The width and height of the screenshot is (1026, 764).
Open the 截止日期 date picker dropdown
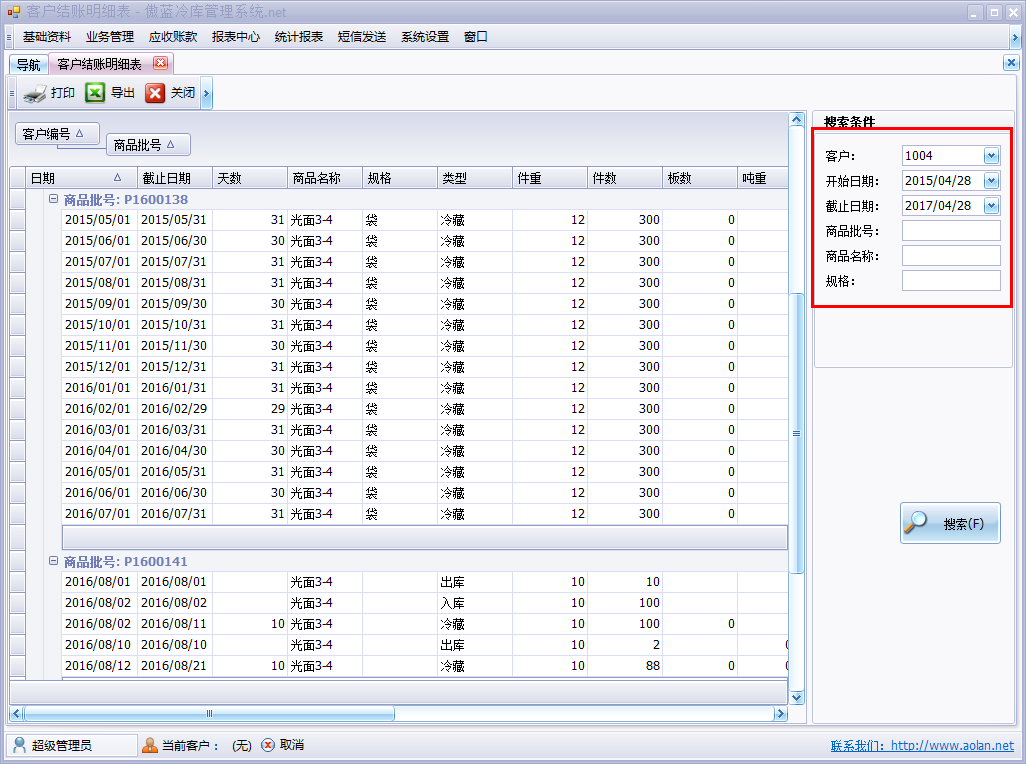tap(991, 206)
